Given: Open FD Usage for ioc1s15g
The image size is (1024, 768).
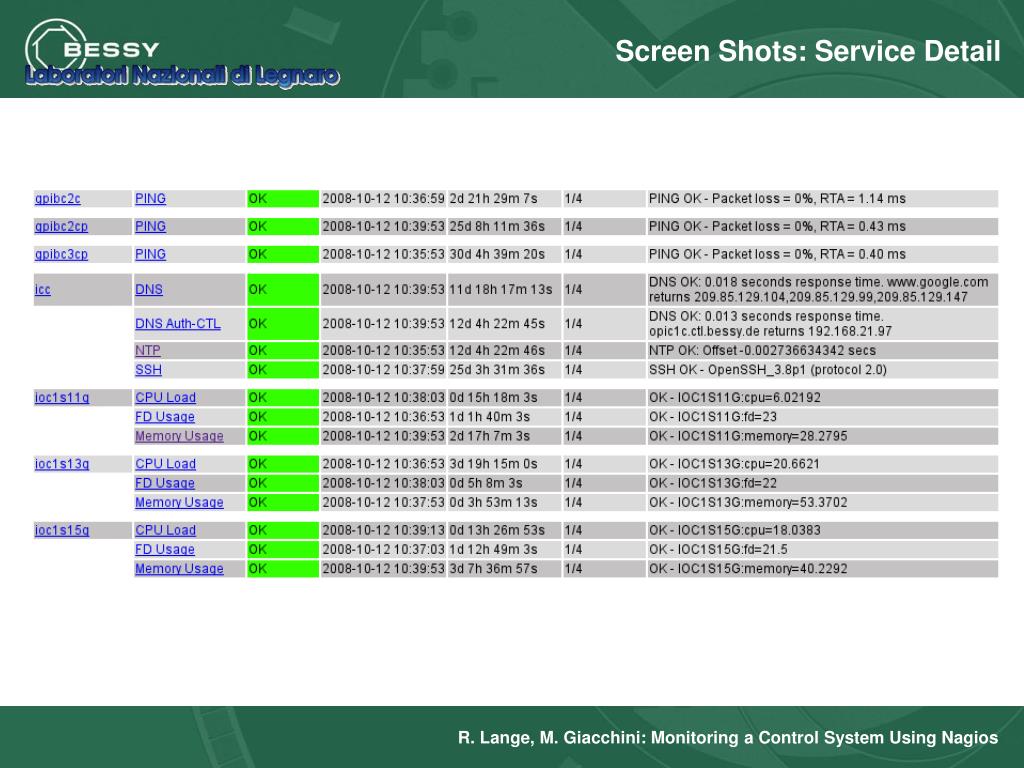Looking at the screenshot, I should (x=165, y=549).
